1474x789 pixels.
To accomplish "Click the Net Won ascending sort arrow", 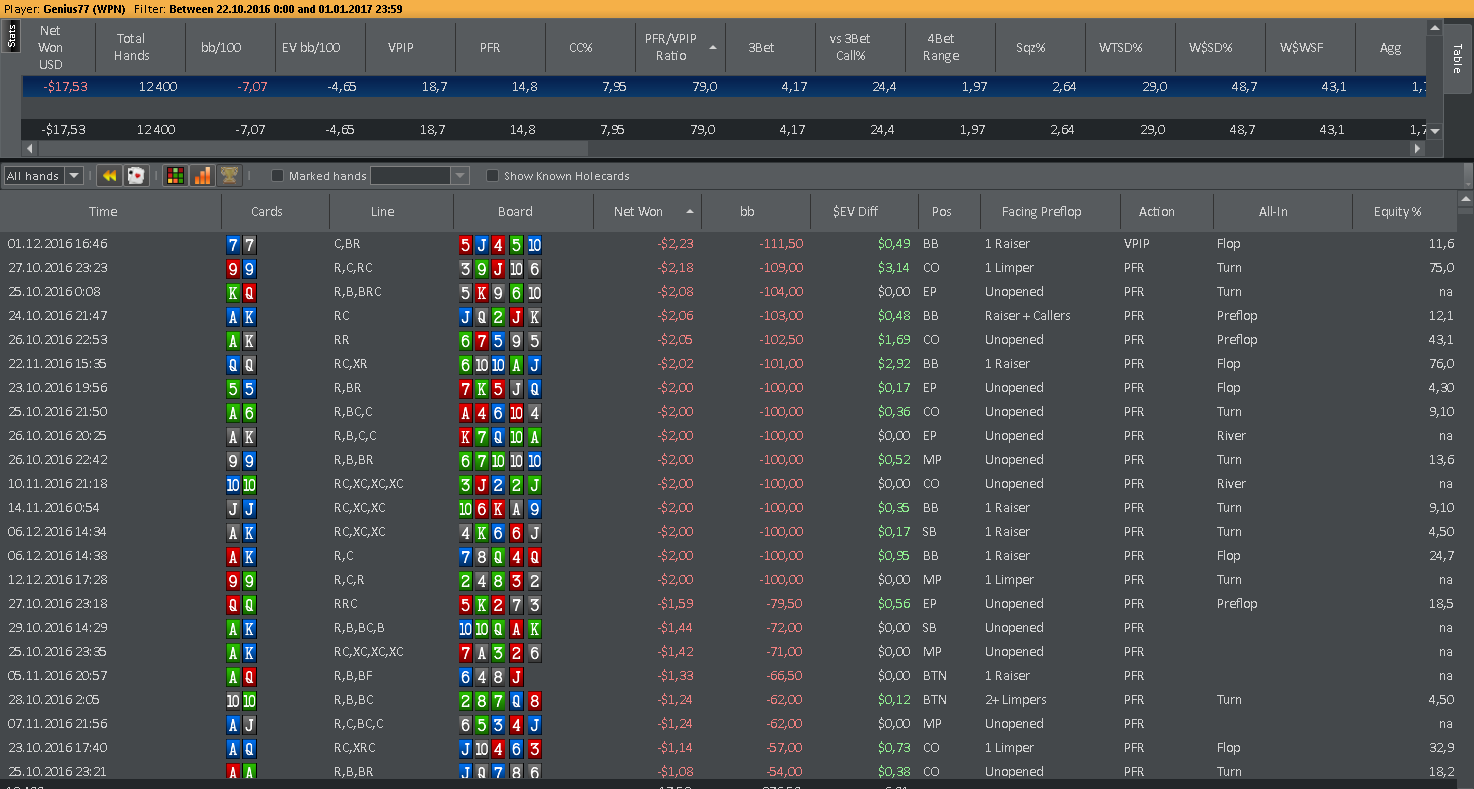I will (x=689, y=211).
